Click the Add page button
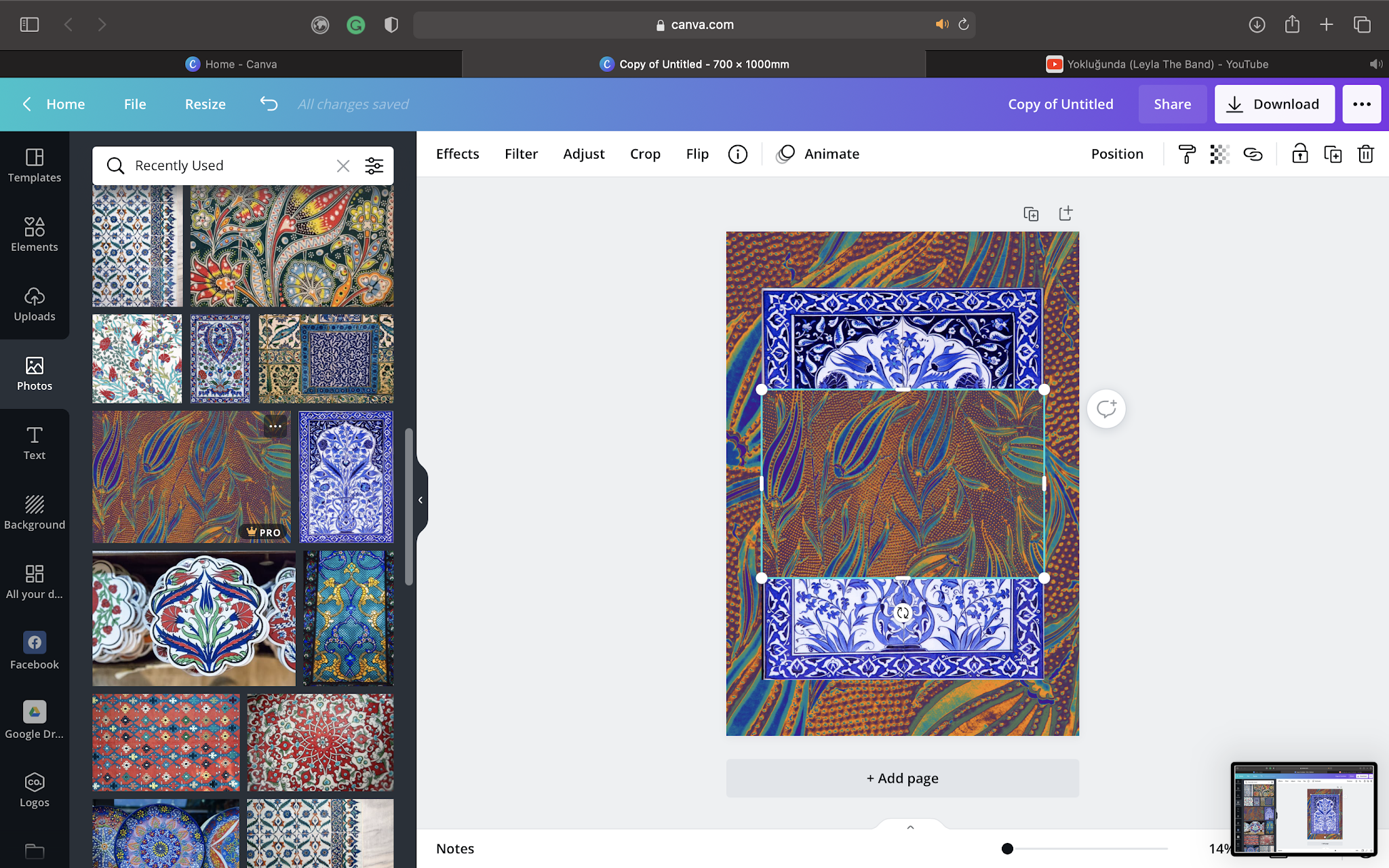Image resolution: width=1389 pixels, height=868 pixels. 902,778
